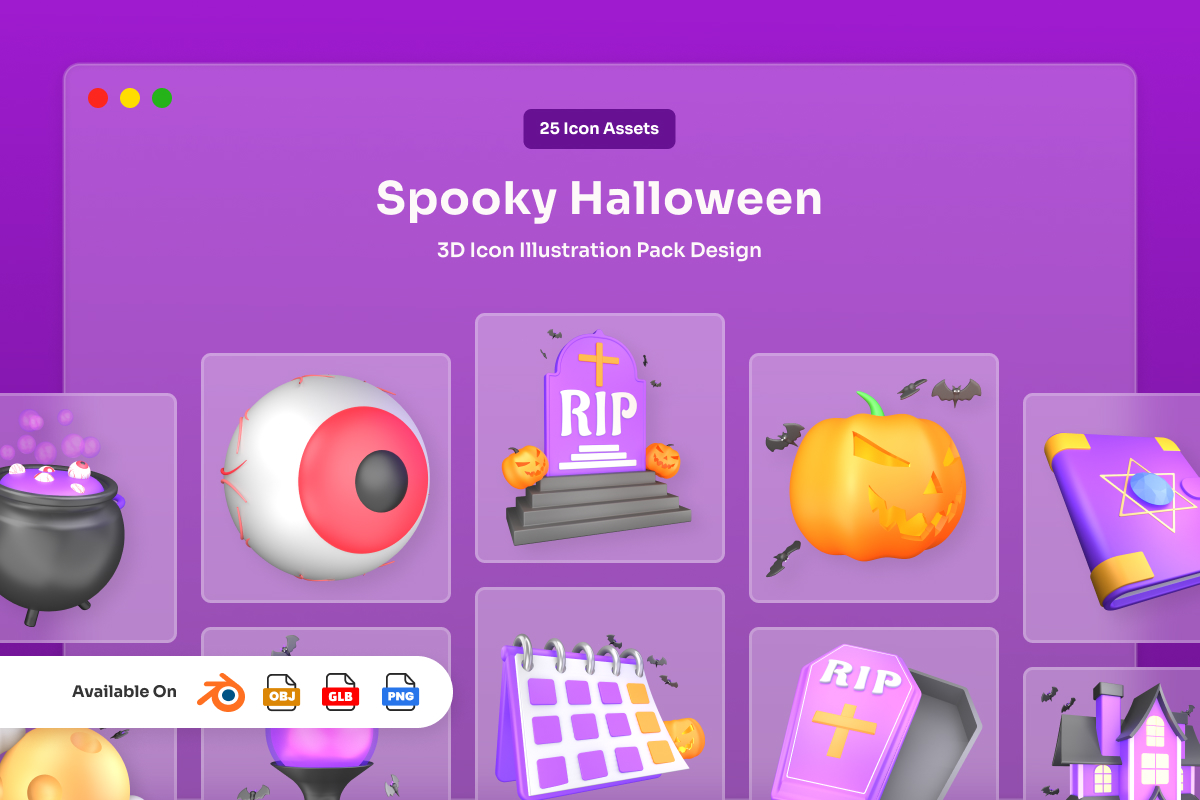The width and height of the screenshot is (1200, 800).
Task: Open the haunted house icon tile
Action: click(x=1112, y=734)
